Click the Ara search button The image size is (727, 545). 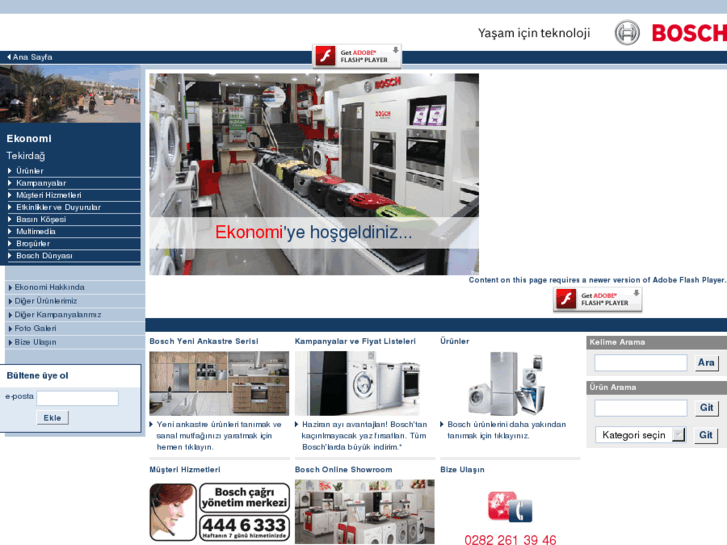tap(706, 363)
